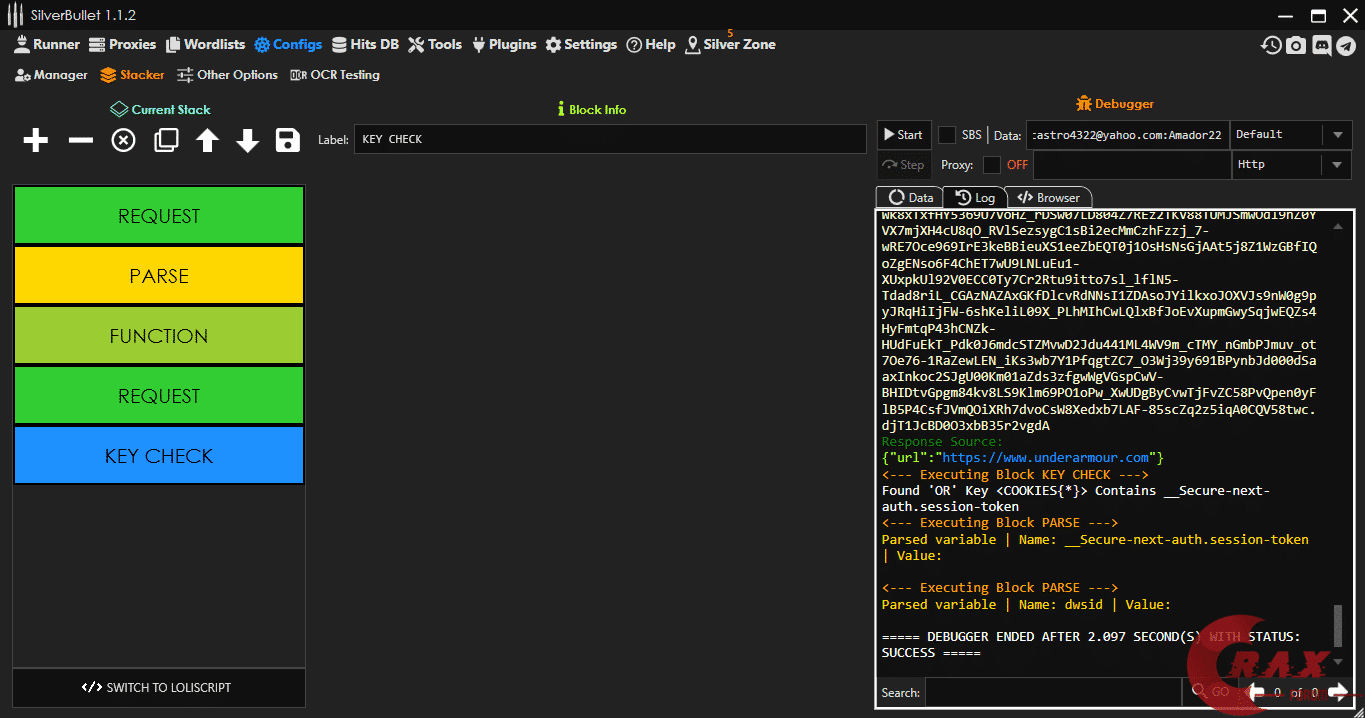Screen dimensions: 1365x718
Task: Click the log Search input field
Action: click(x=1052, y=692)
